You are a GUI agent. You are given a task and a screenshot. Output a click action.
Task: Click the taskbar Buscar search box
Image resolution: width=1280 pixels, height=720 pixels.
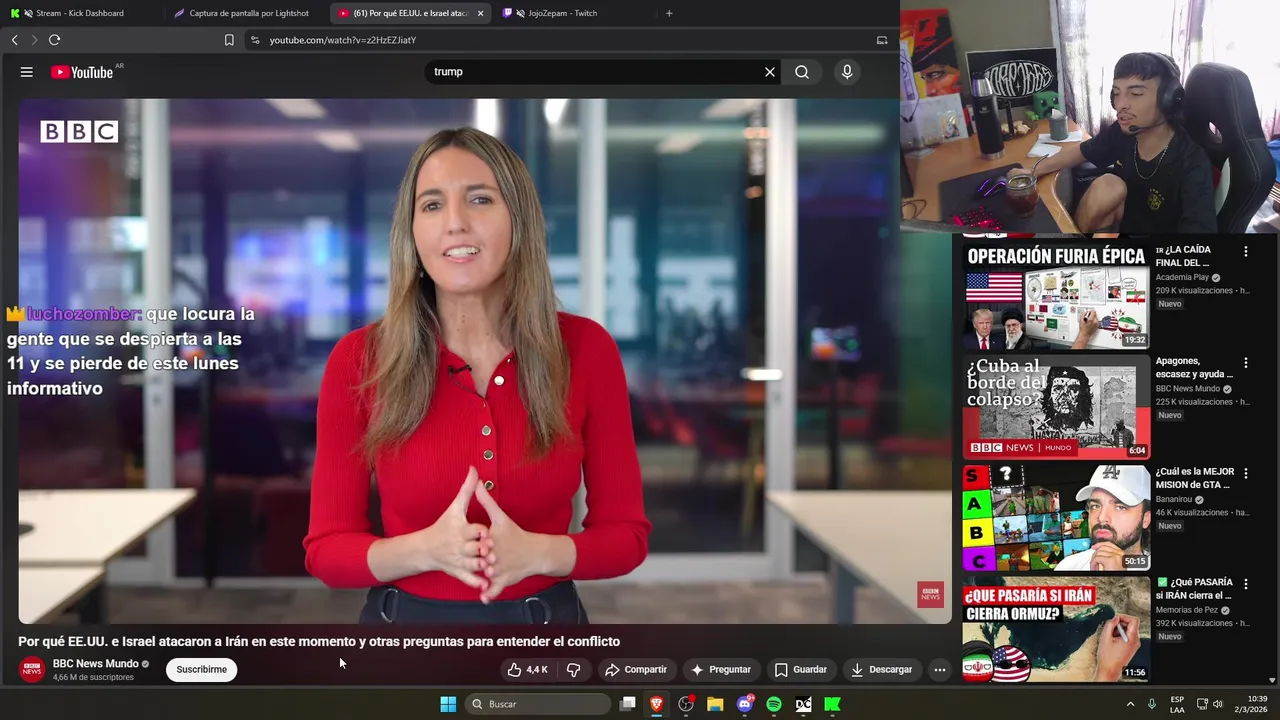tap(538, 704)
